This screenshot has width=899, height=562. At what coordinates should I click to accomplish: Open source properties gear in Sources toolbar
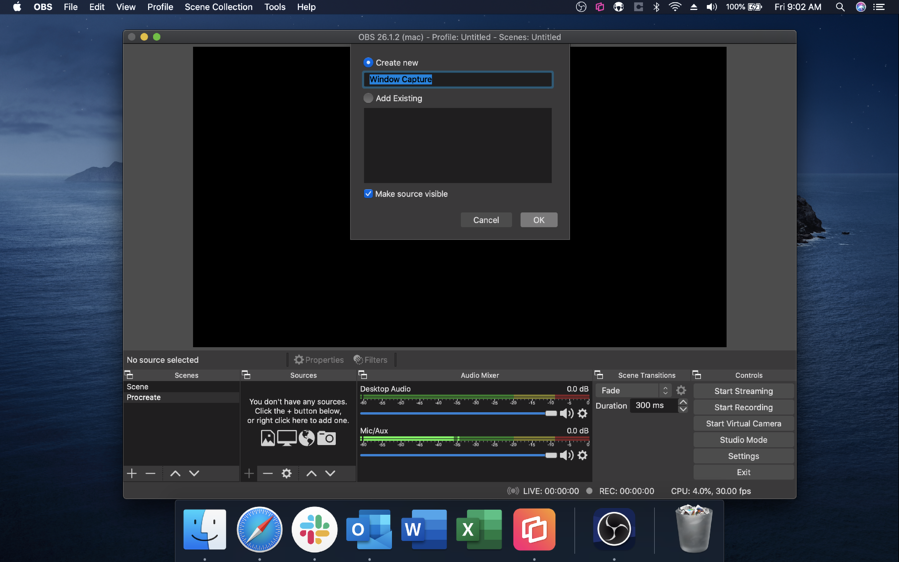(x=286, y=473)
